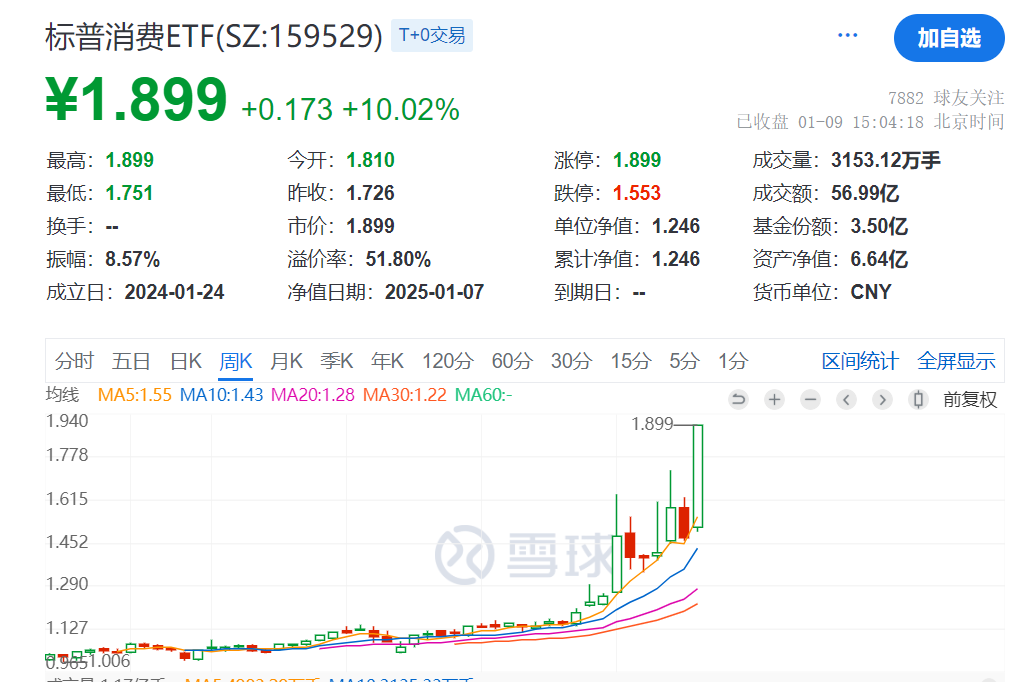Select the 周K weekly chart tab
Image resolution: width=1030 pixels, height=682 pixels.
point(236,361)
